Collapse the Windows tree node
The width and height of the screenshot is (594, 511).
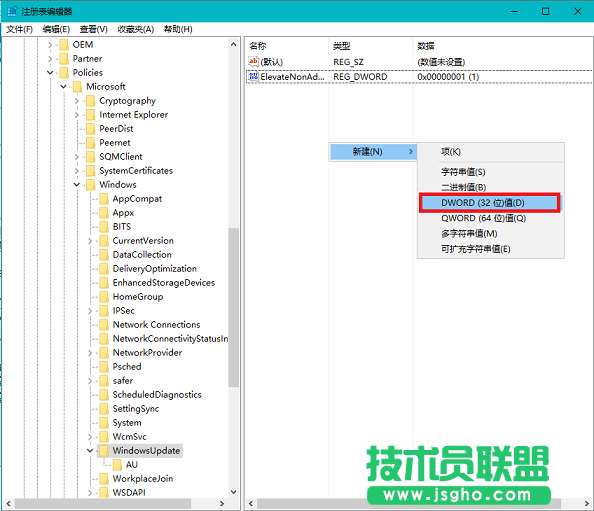point(77,185)
